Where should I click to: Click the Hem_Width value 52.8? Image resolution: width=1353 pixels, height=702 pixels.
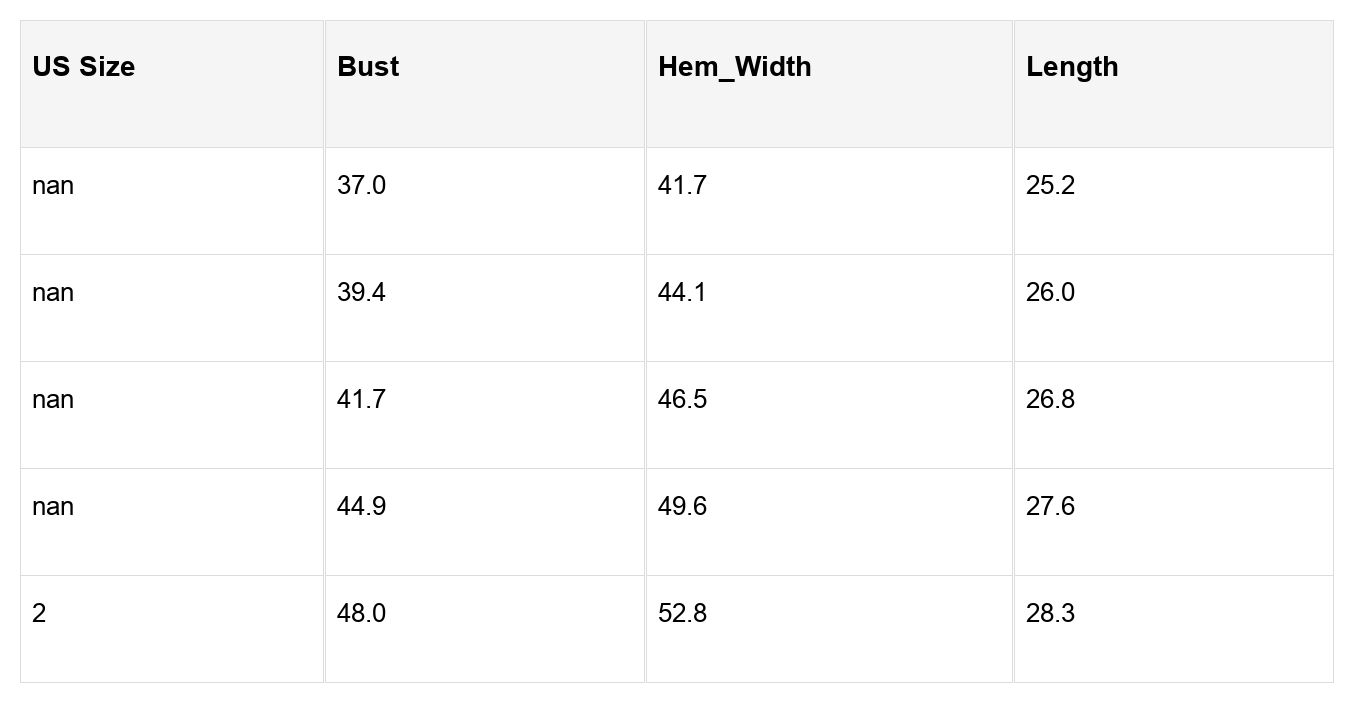pos(682,614)
